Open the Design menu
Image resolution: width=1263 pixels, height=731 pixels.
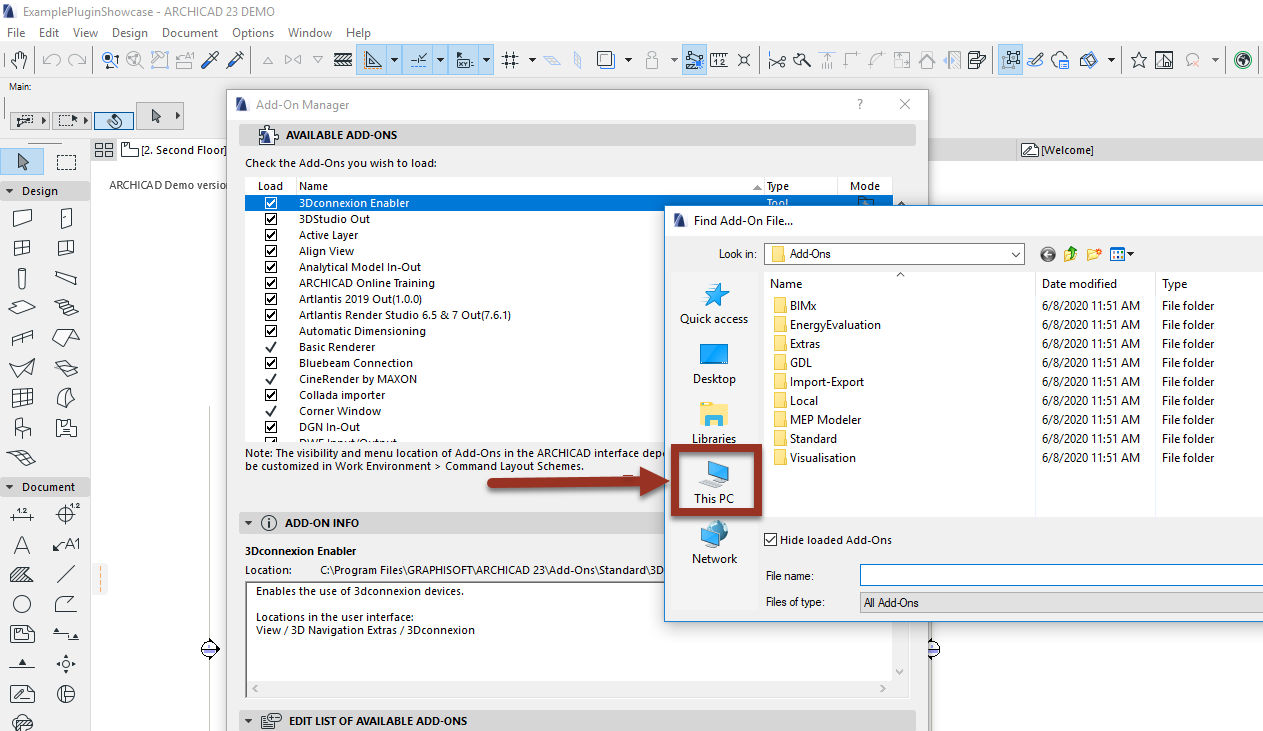tap(130, 33)
